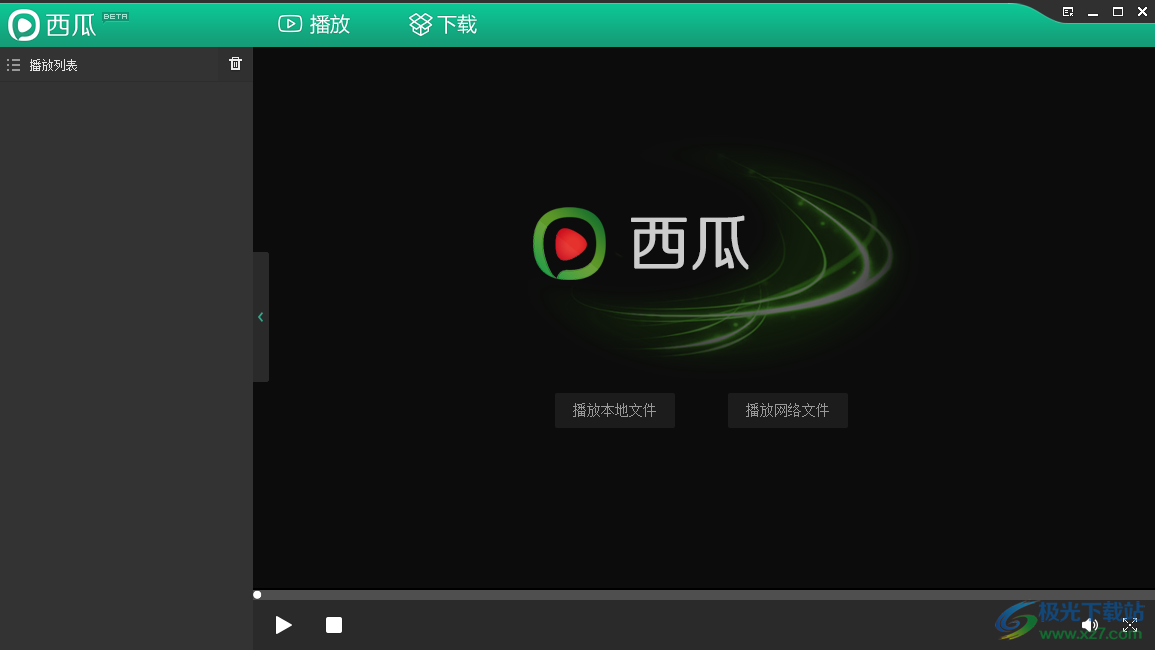Click 播放网络文件 to play a network file
The height and width of the screenshot is (650, 1155).
[x=787, y=410]
